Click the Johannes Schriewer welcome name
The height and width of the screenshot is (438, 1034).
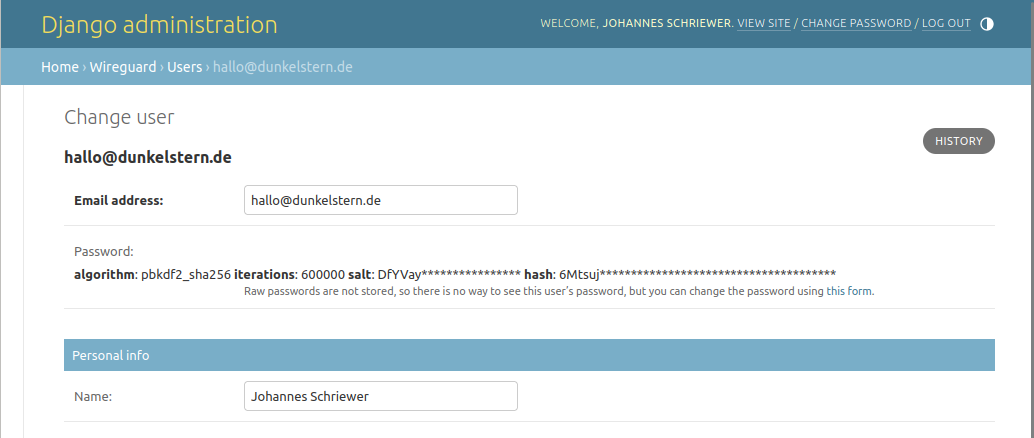tap(667, 23)
